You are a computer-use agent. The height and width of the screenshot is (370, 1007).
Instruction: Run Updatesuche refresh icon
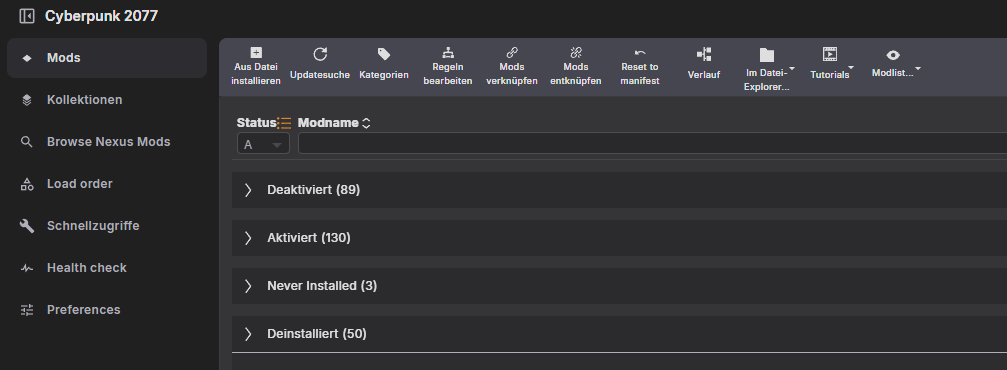pos(320,54)
